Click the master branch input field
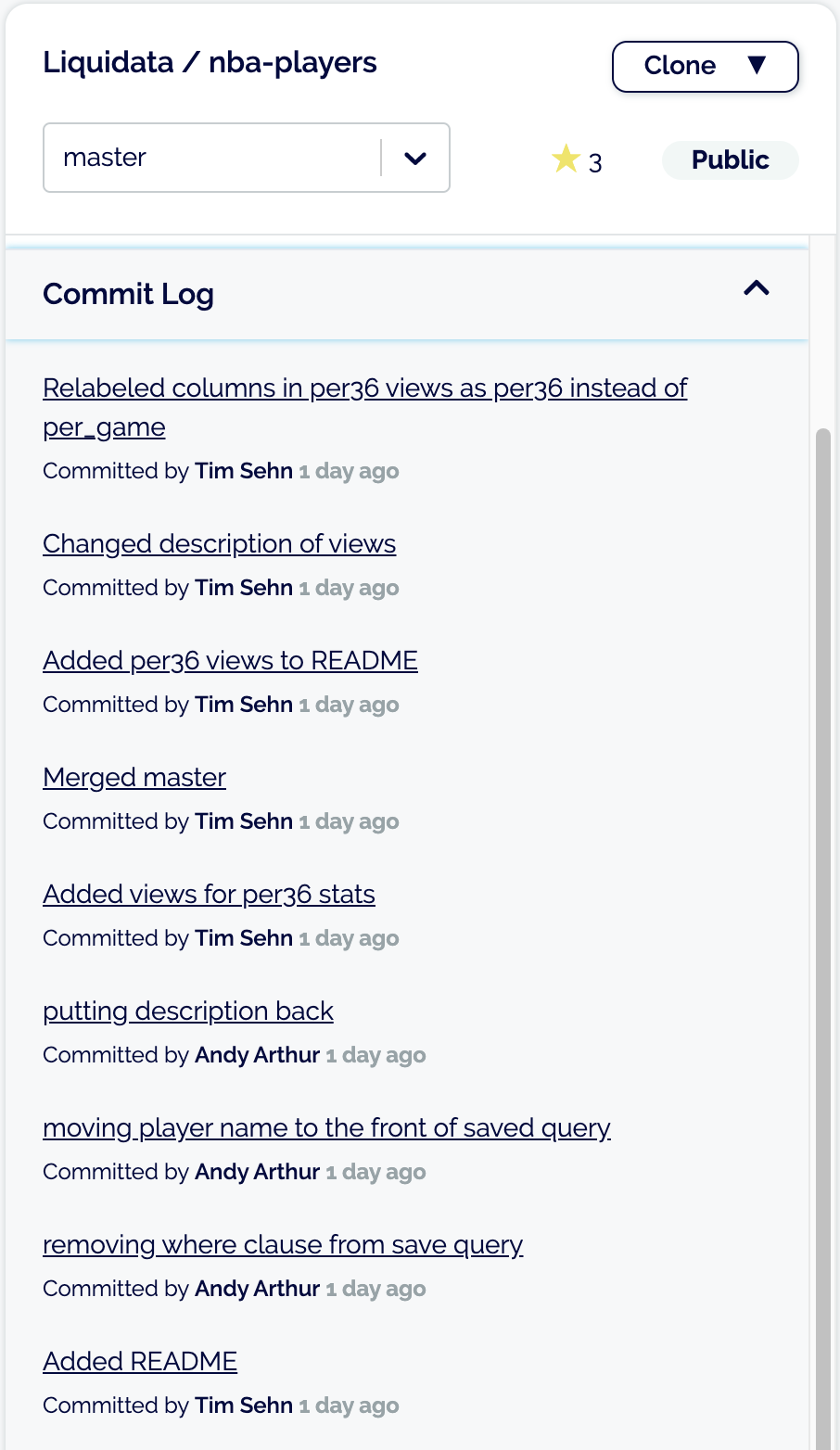The image size is (840, 1450). pyautogui.click(x=185, y=158)
